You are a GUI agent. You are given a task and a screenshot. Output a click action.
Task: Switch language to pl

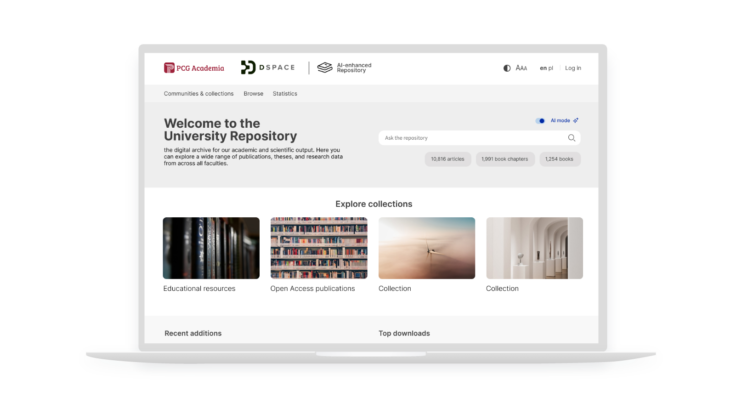tap(551, 68)
